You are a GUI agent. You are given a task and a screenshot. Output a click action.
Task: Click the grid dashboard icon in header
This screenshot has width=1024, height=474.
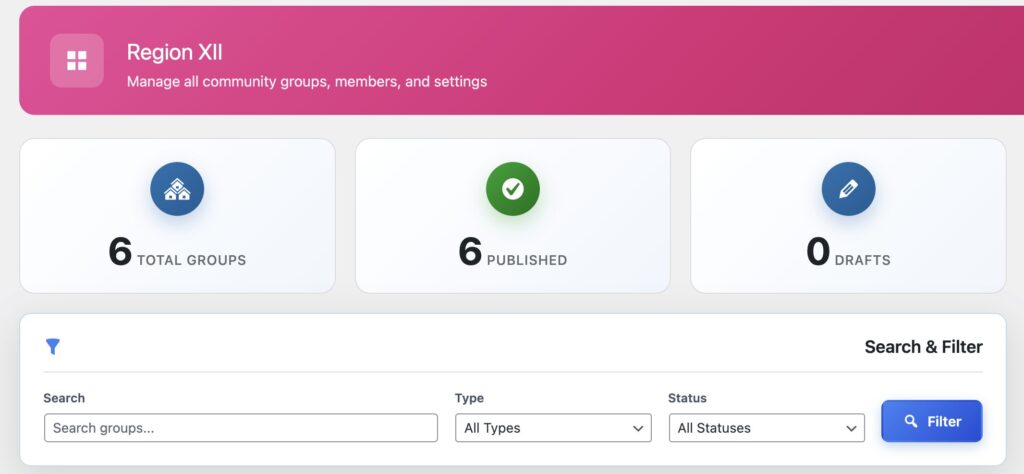77,61
